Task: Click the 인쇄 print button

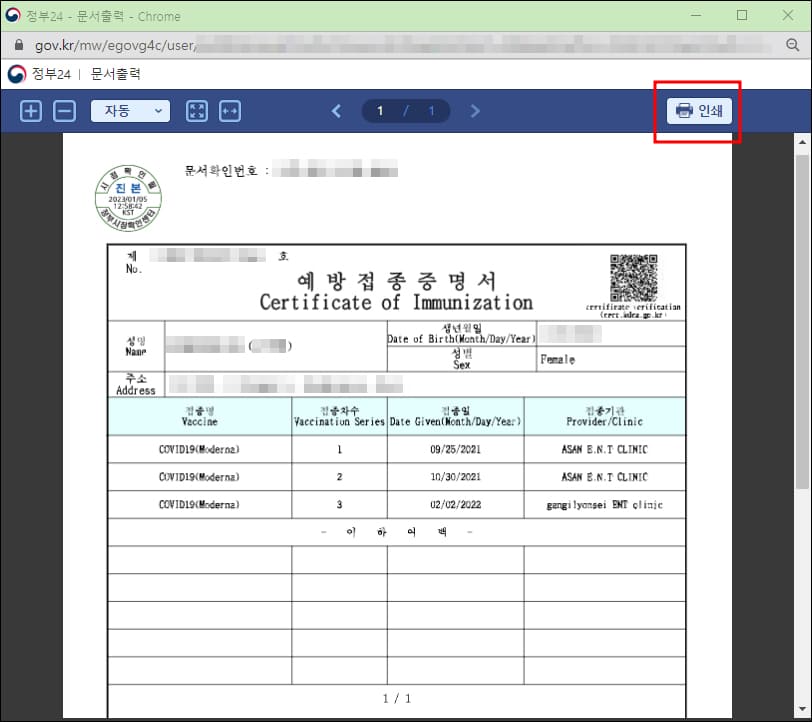Action: [x=700, y=110]
